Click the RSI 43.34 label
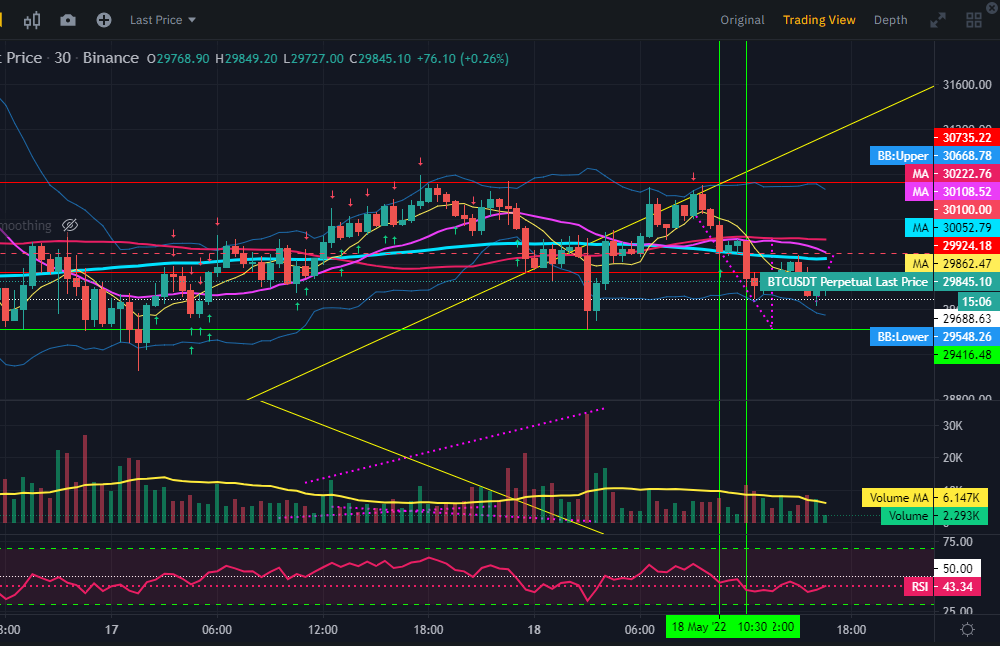The width and height of the screenshot is (1000, 646). coord(941,587)
